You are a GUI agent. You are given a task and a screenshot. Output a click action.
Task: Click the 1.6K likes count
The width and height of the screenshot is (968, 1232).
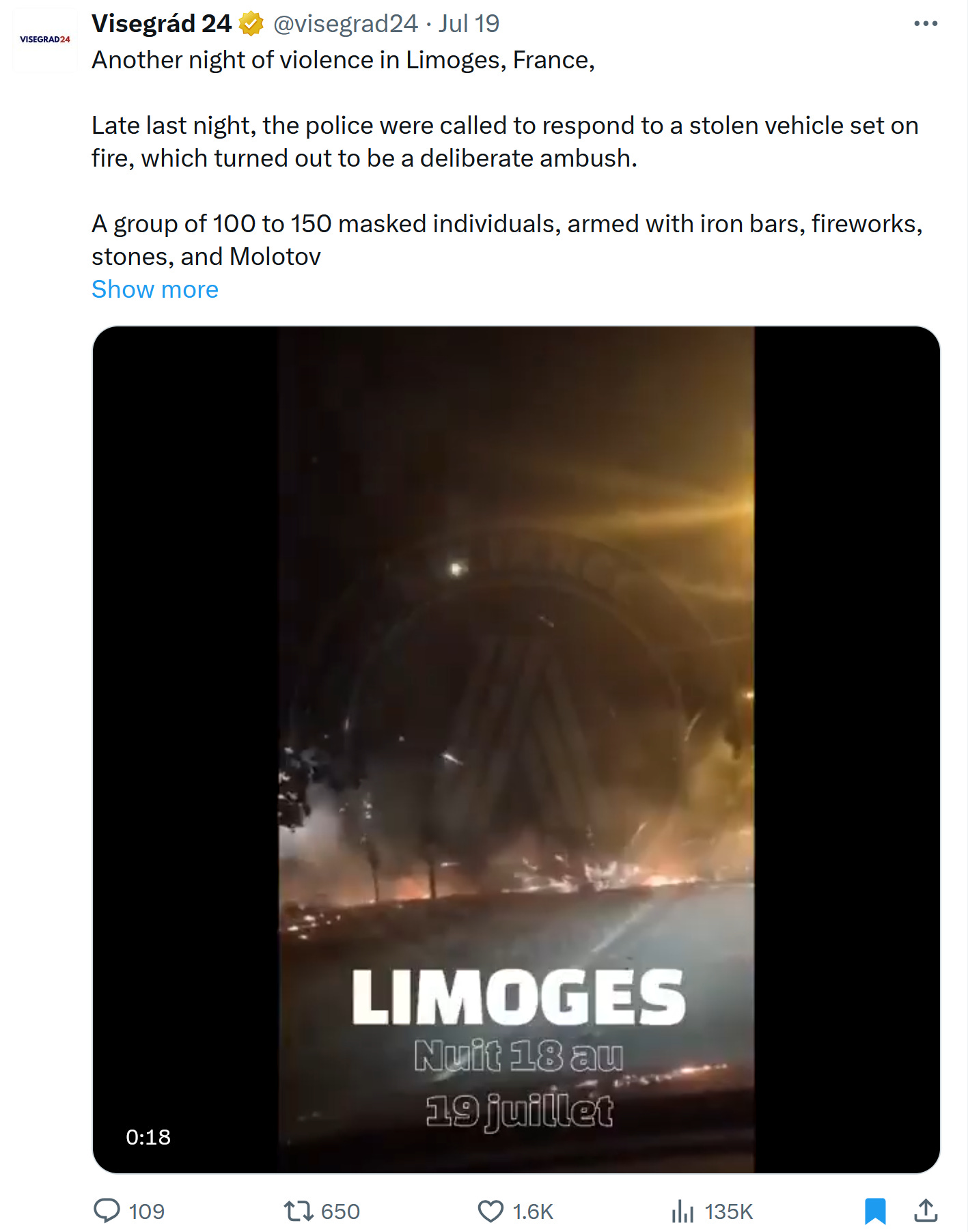pyautogui.click(x=533, y=1212)
